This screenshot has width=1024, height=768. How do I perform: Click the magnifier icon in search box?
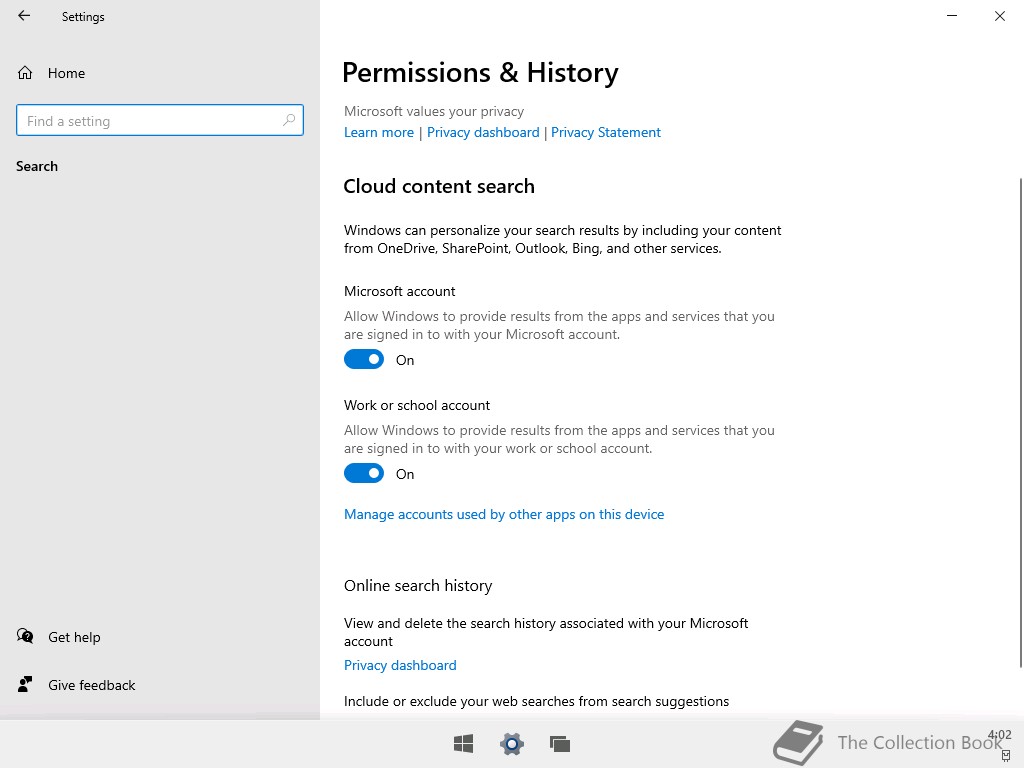pyautogui.click(x=289, y=120)
